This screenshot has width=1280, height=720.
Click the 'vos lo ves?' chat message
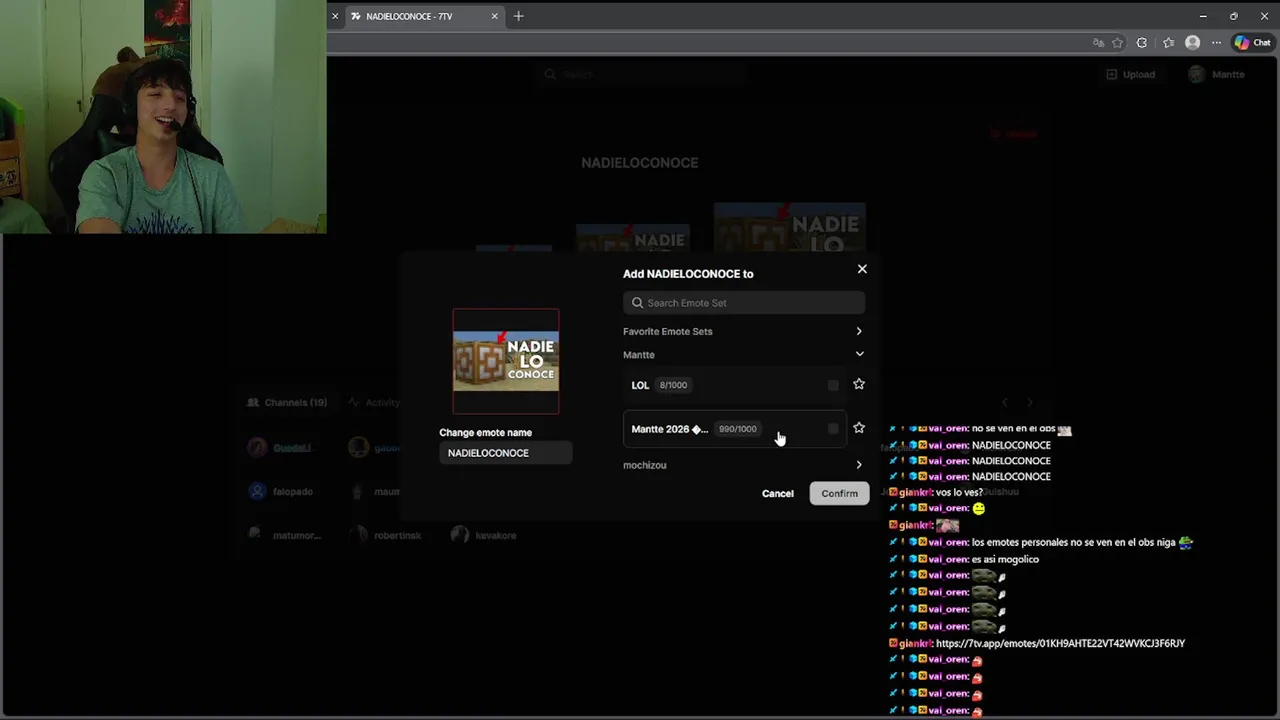[x=959, y=492]
